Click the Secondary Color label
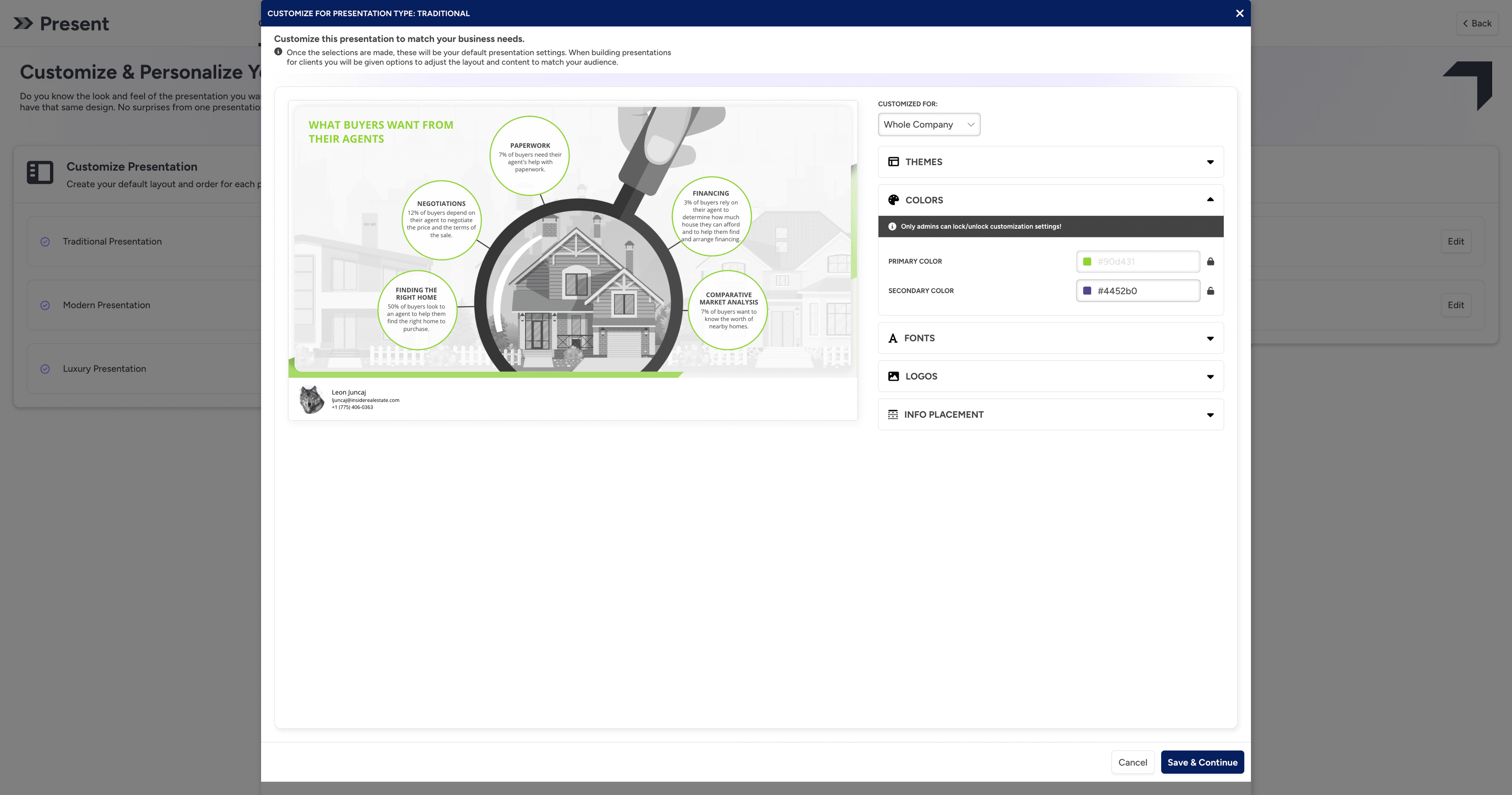 click(920, 291)
